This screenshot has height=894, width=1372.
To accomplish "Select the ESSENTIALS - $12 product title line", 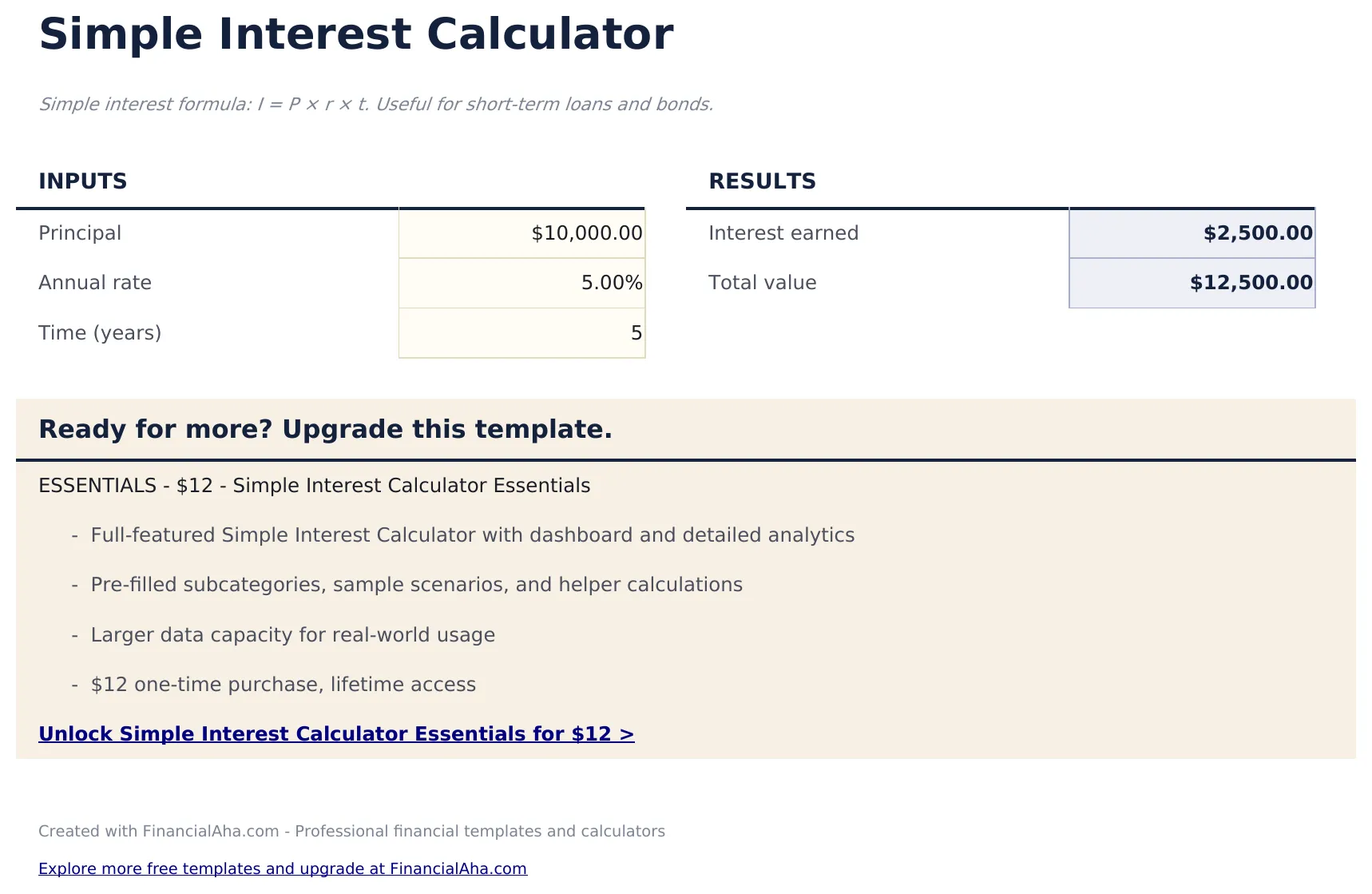I will coord(314,485).
